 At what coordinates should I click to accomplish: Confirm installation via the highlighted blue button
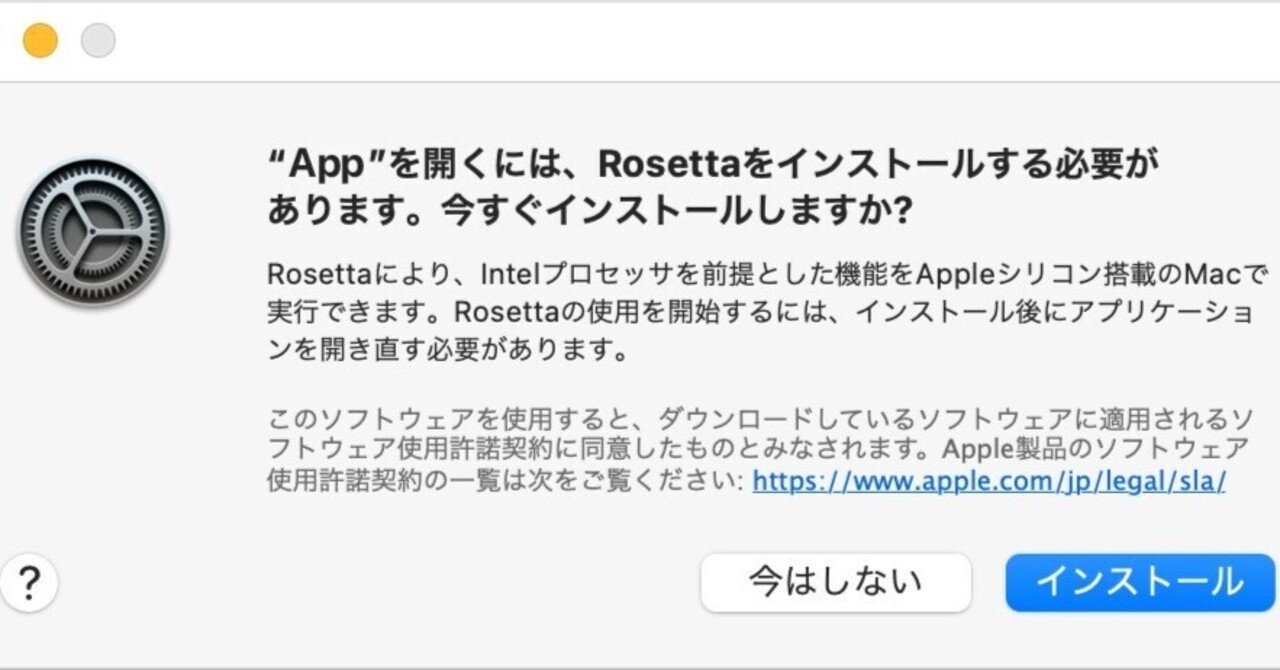pyautogui.click(x=1138, y=582)
